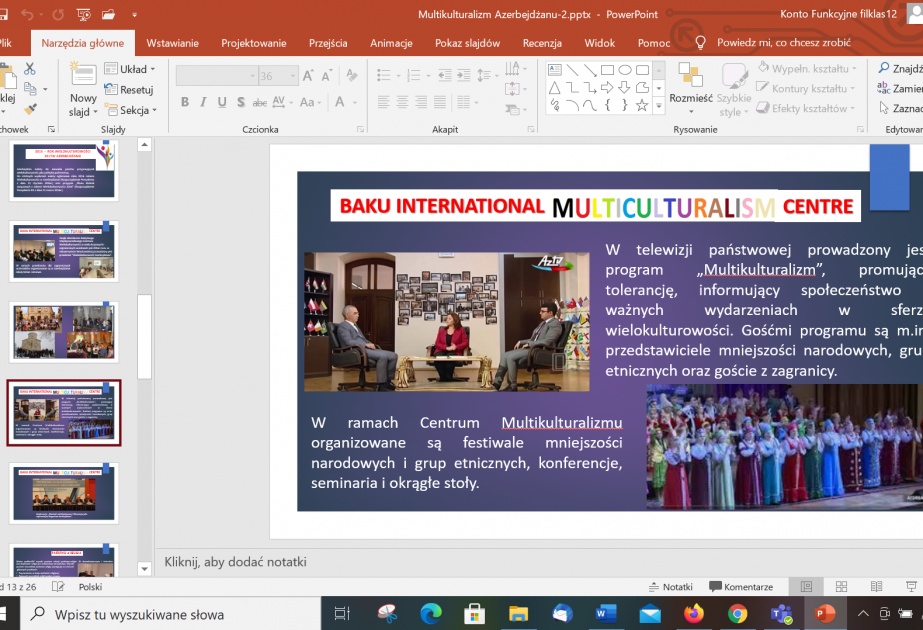Click the Zamień replace button
The width and height of the screenshot is (923, 630).
click(x=899, y=88)
